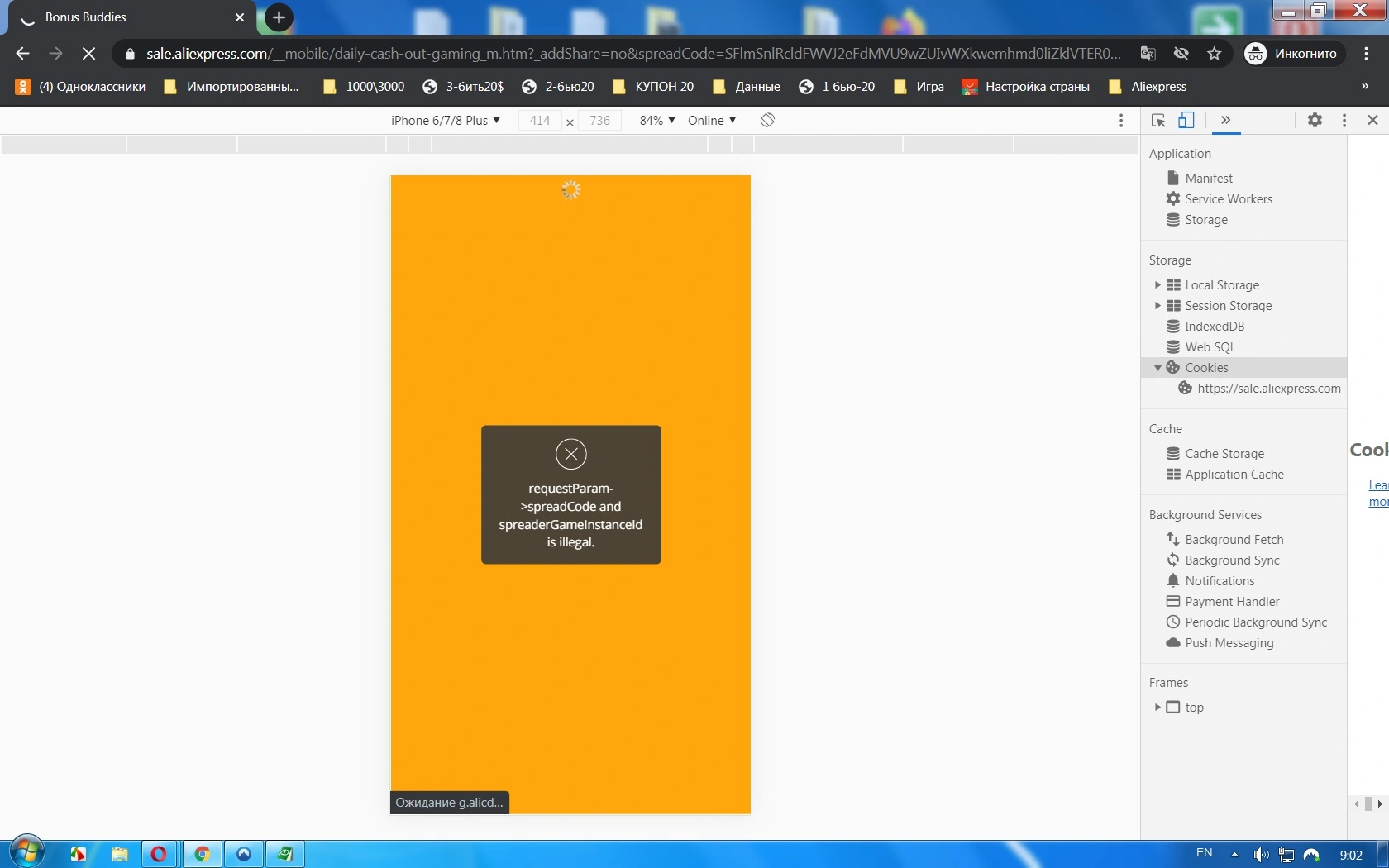Show more bookmarks chevron

(1365, 87)
